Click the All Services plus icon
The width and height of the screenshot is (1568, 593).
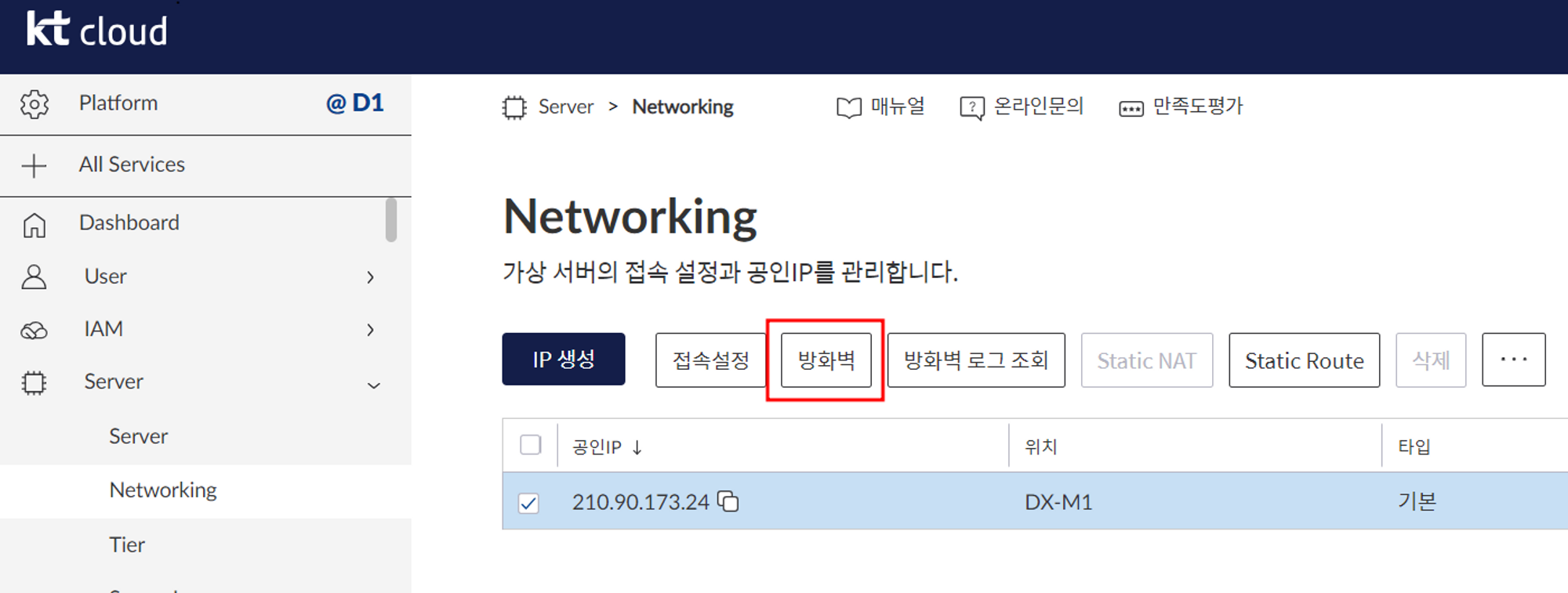click(34, 166)
